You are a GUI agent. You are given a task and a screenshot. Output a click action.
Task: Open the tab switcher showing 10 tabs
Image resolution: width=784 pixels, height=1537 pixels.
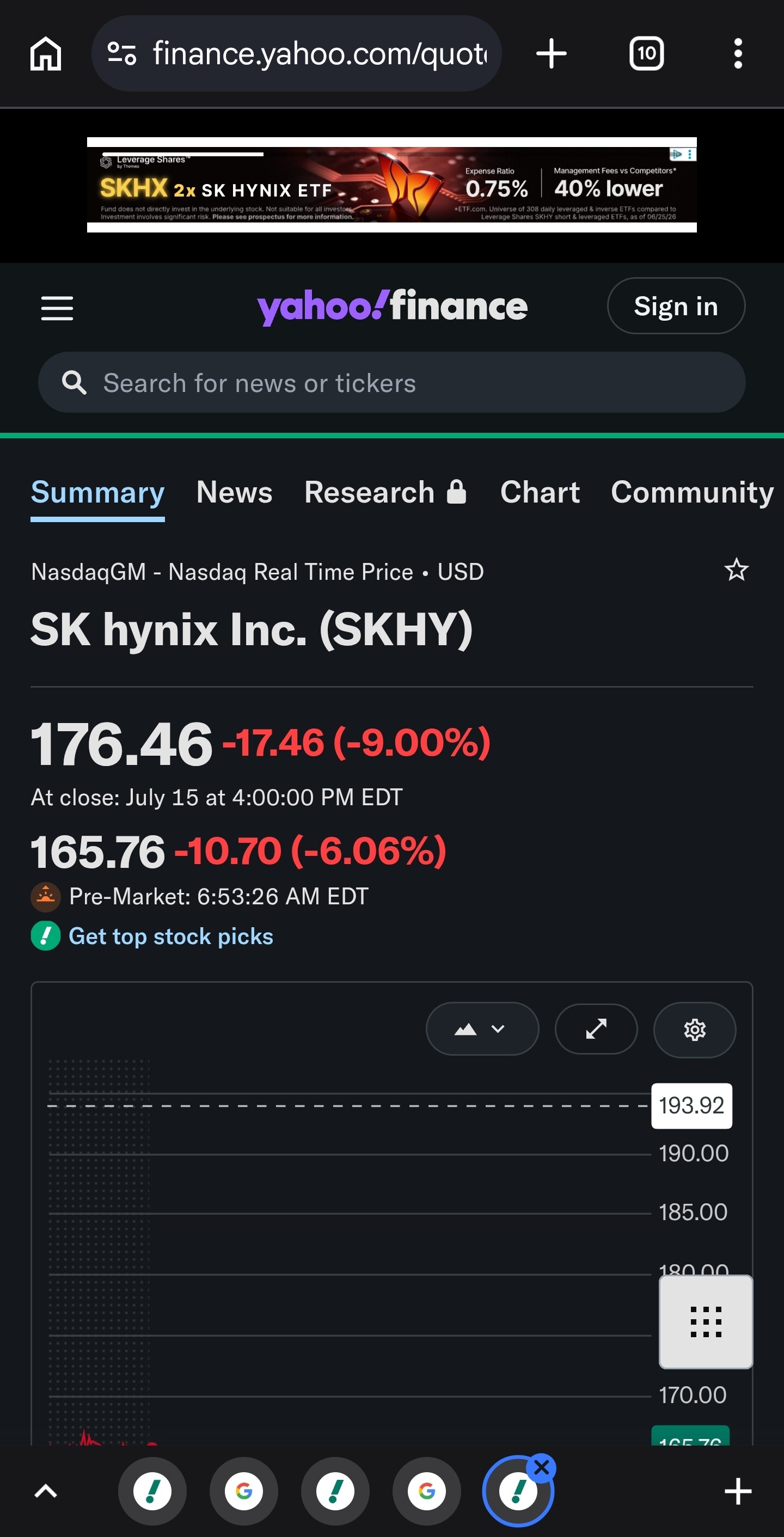point(646,54)
